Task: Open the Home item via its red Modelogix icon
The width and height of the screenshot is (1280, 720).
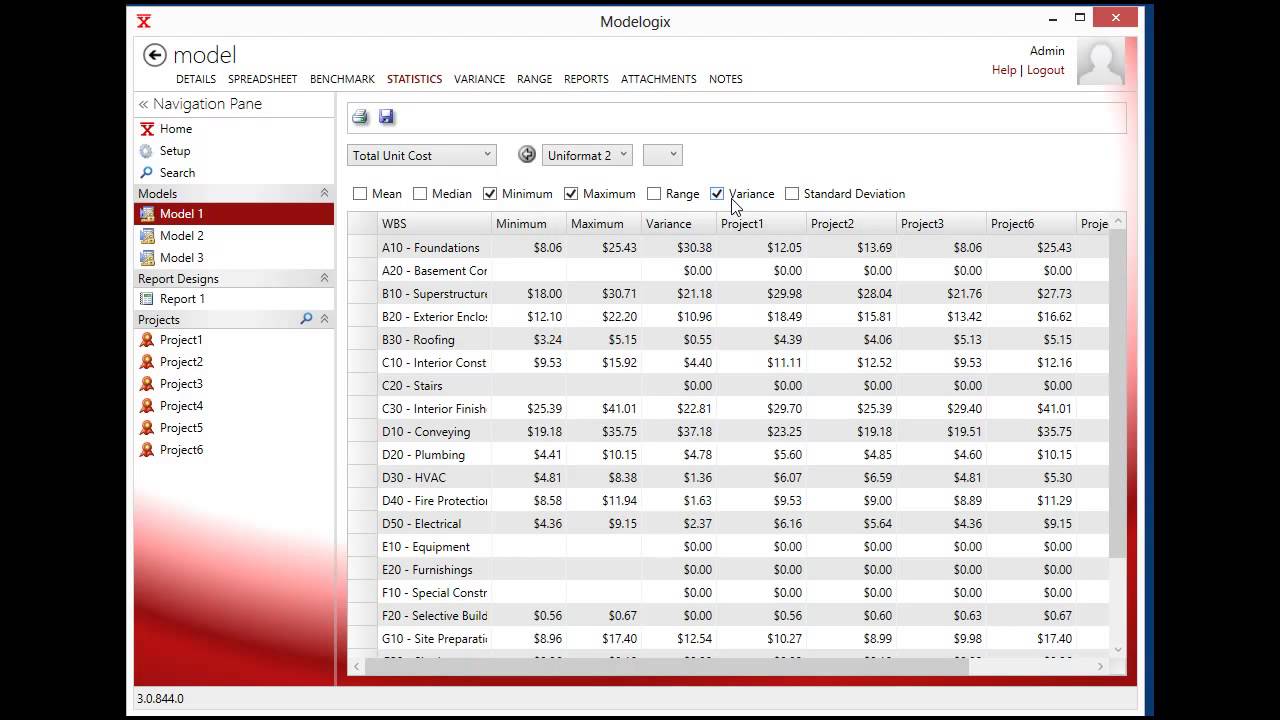Action: [146, 128]
